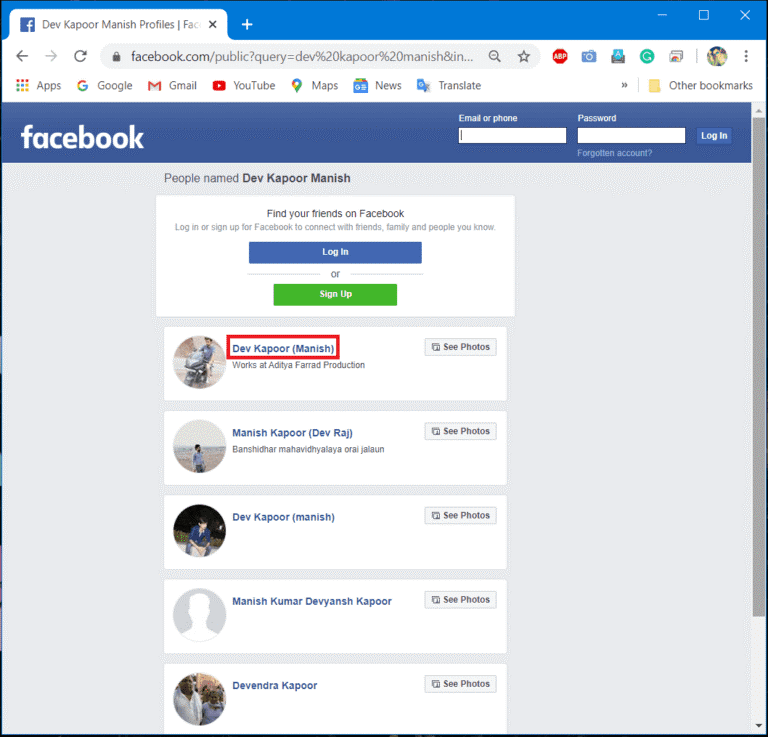
Task: Close the Dev Kapoor Manish Profiles tab
Action: [213, 24]
